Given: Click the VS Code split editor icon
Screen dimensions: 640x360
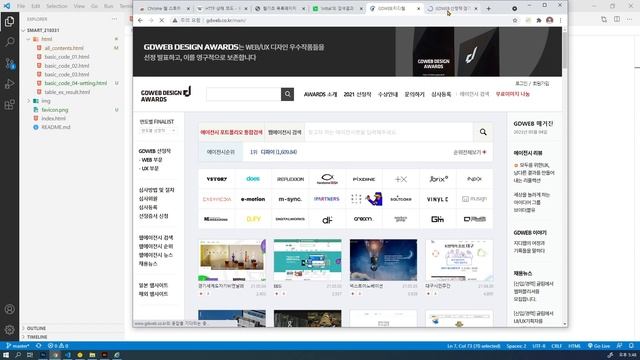Looking at the screenshot, I should [x=617, y=19].
